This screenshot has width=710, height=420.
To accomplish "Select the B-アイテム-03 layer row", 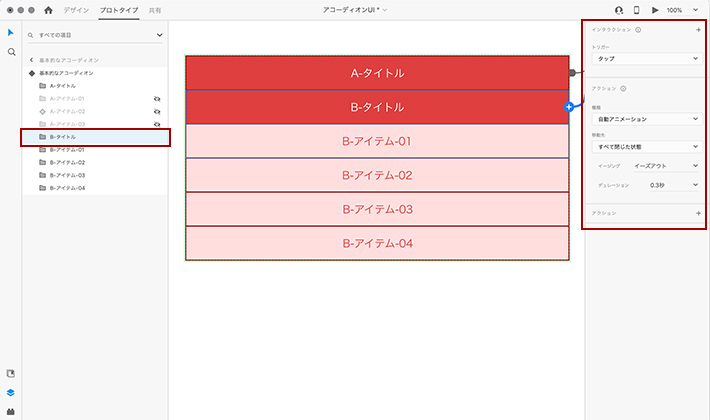I will click(x=95, y=175).
